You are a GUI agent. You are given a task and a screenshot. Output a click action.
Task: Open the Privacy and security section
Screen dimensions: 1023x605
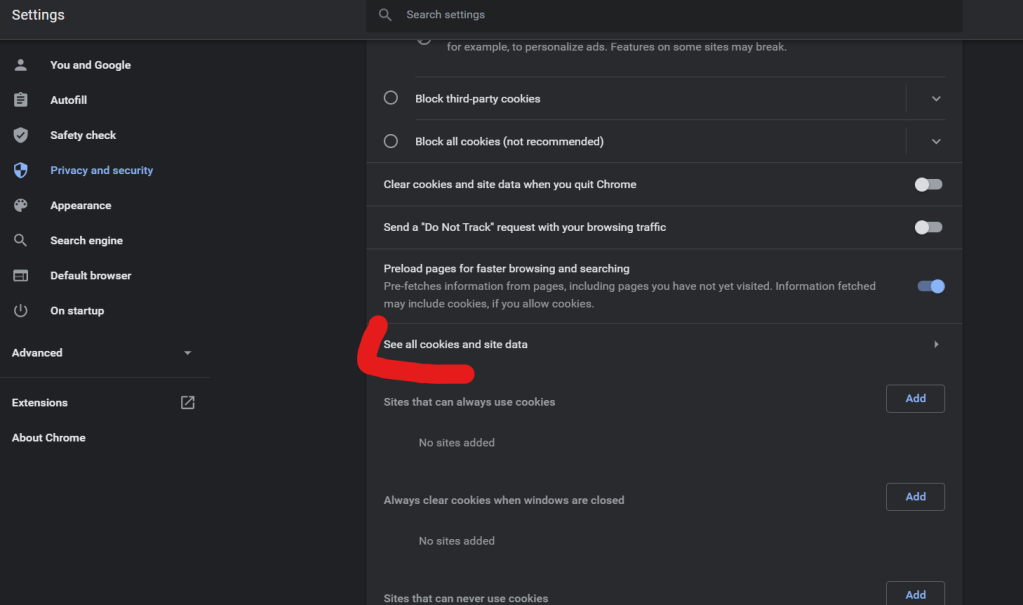point(101,170)
